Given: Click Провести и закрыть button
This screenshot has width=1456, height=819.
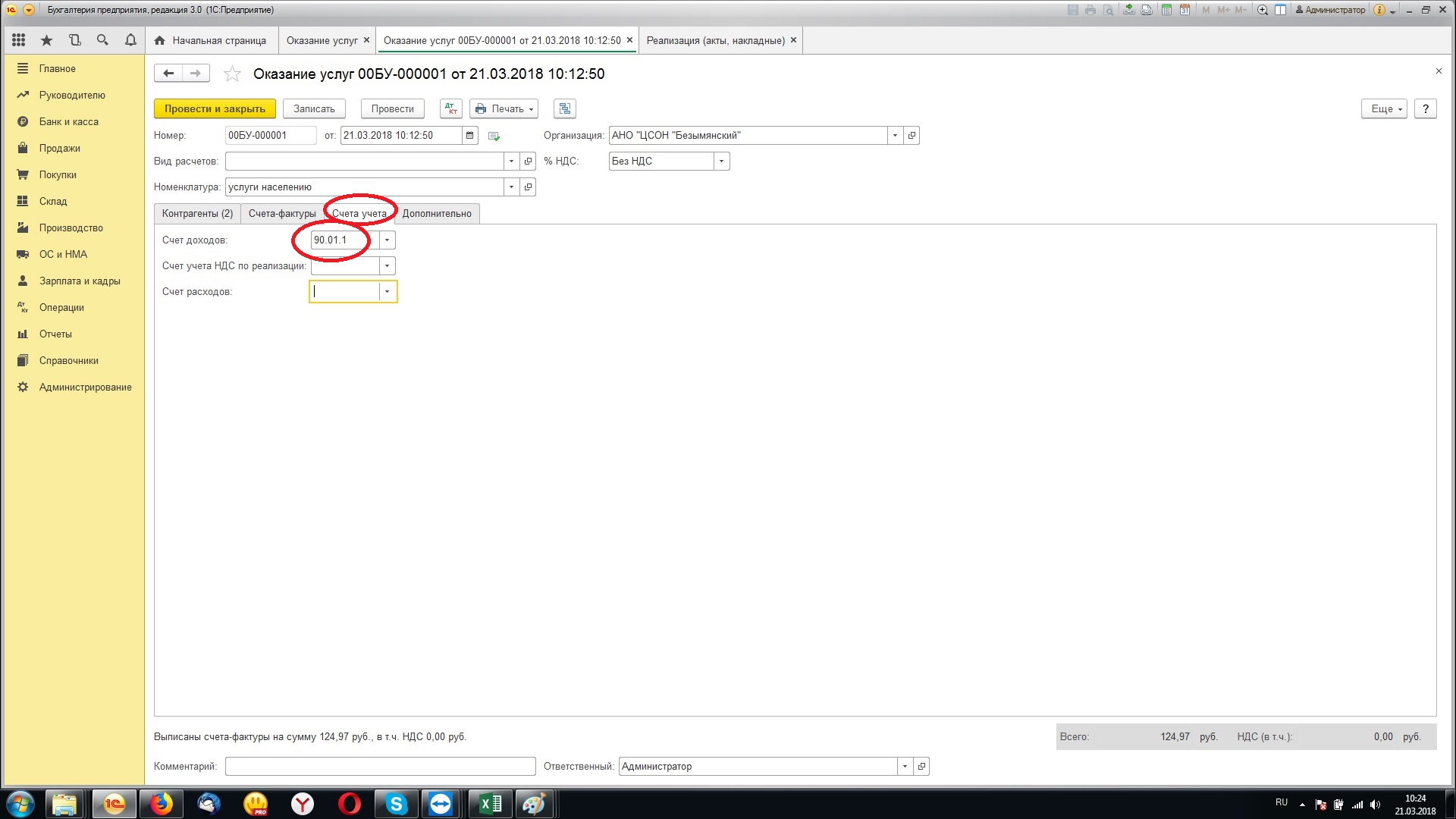Looking at the screenshot, I should [215, 108].
